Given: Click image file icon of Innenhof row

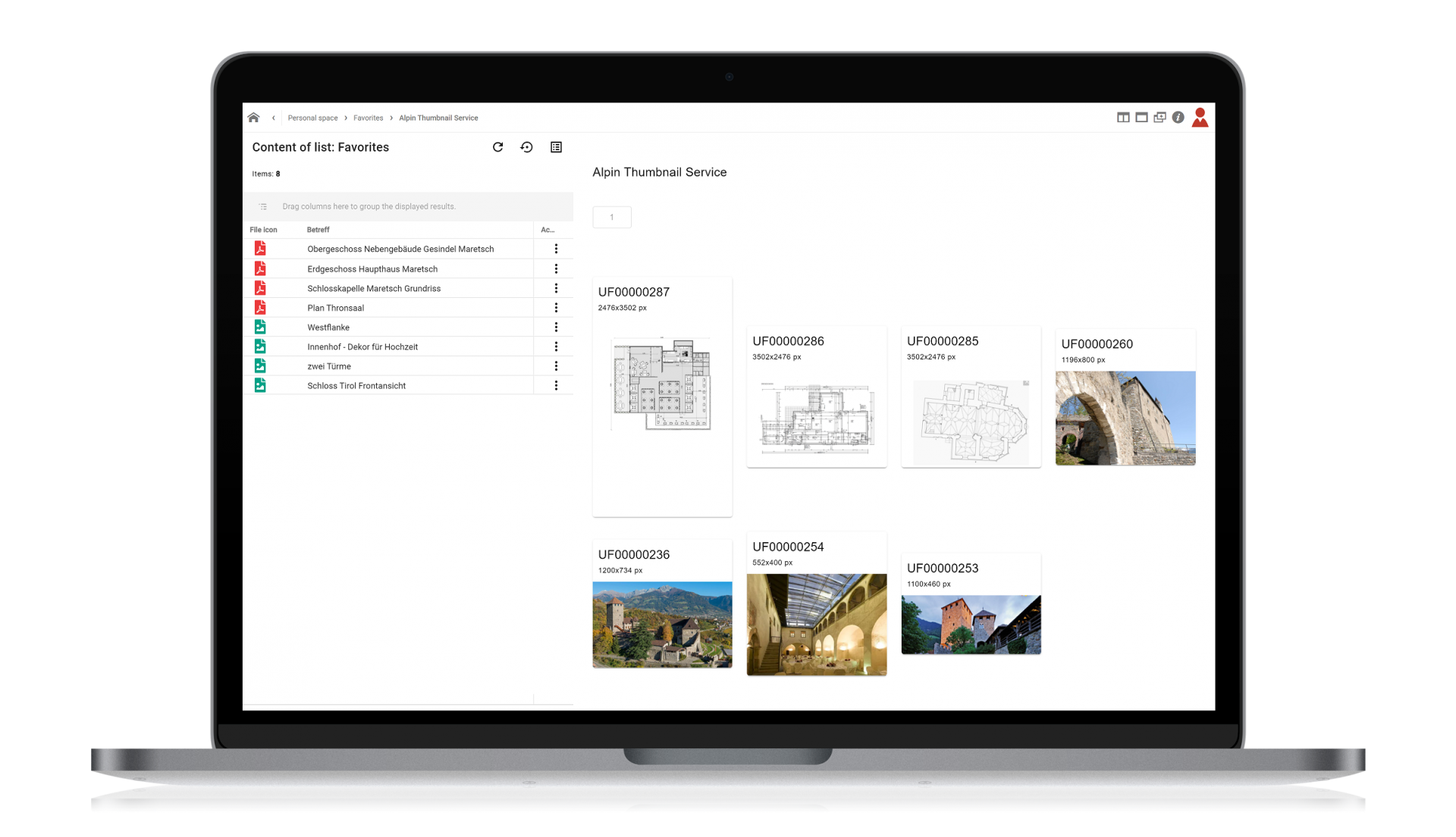Looking at the screenshot, I should click(x=260, y=346).
